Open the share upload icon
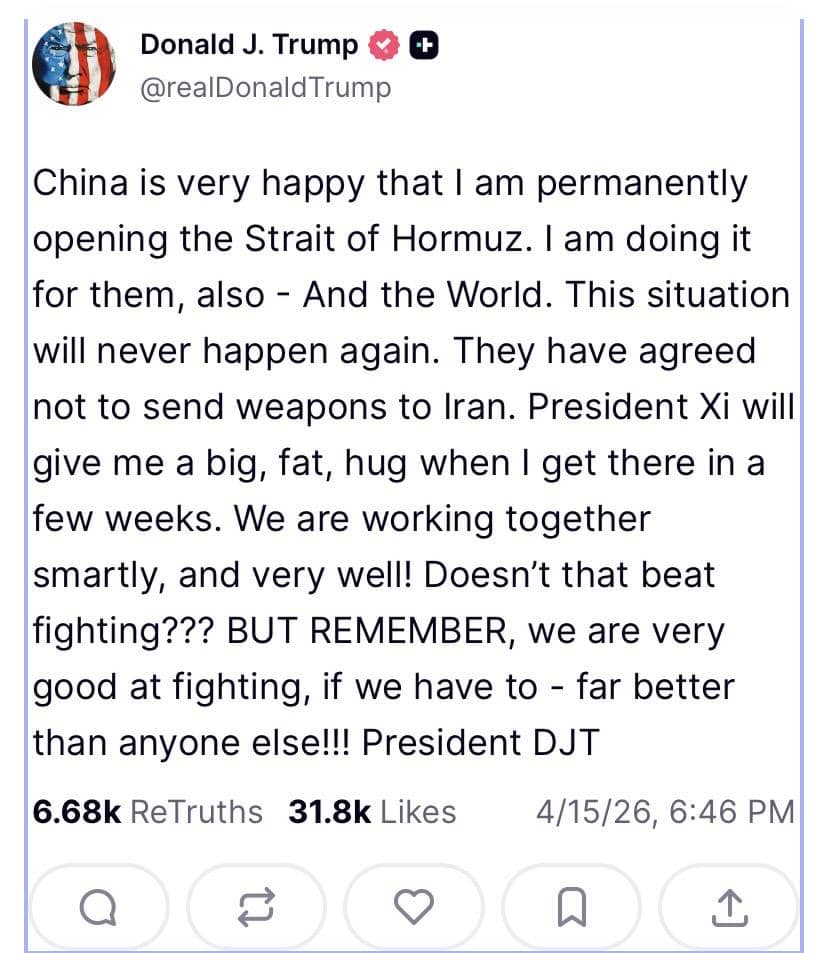The height and width of the screenshot is (953, 828). point(728,907)
